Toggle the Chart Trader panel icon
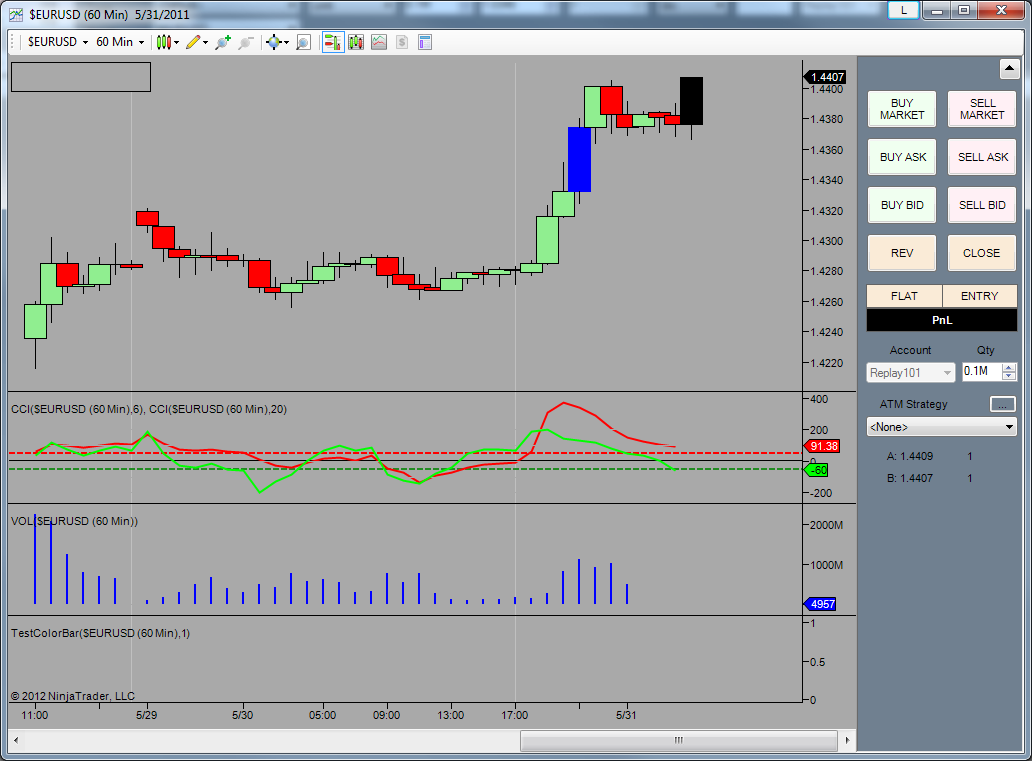1032x761 pixels. click(x=333, y=42)
